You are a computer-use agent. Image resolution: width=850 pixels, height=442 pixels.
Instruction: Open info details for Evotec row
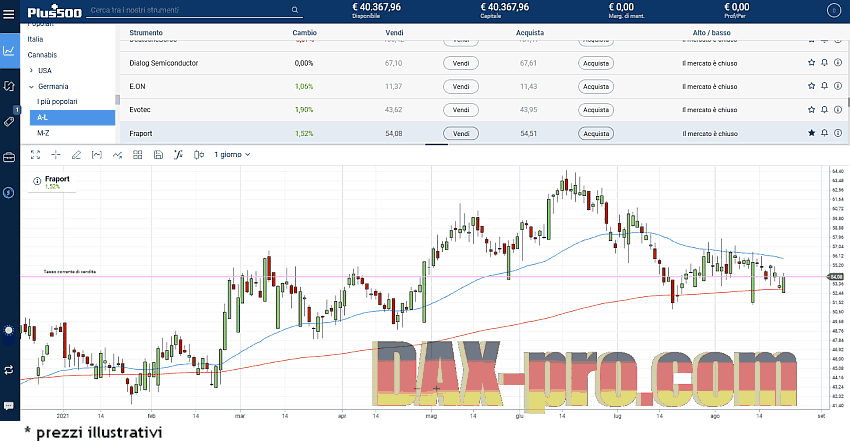point(838,110)
